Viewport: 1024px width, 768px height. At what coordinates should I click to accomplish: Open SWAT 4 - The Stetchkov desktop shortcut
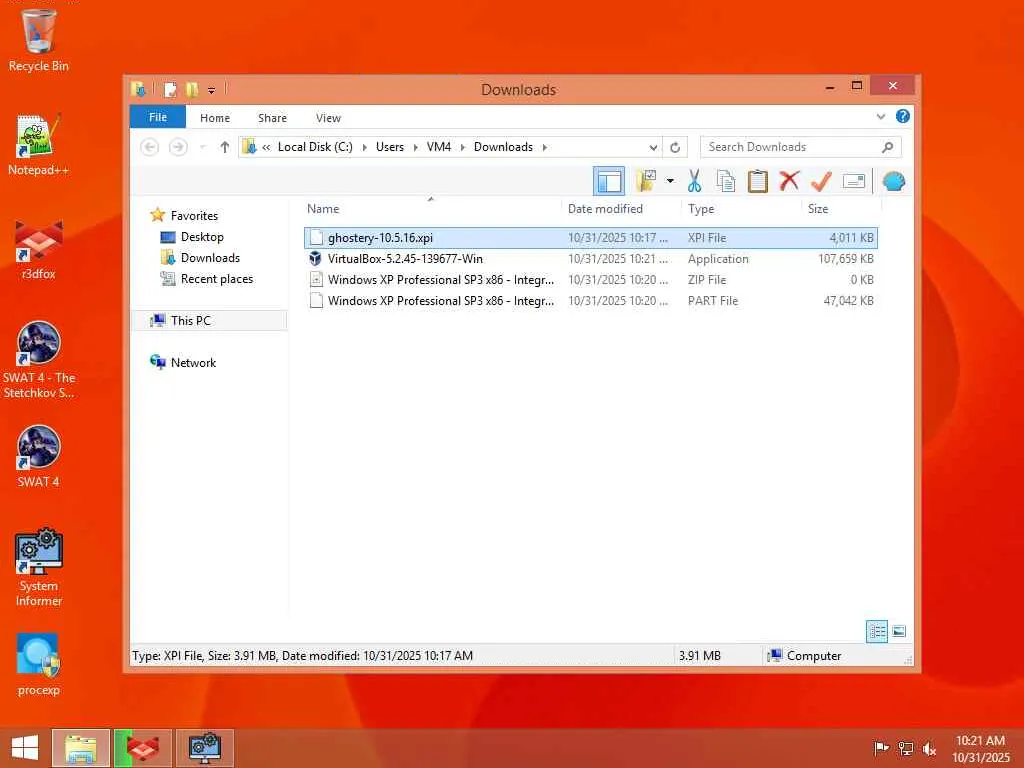39,360
